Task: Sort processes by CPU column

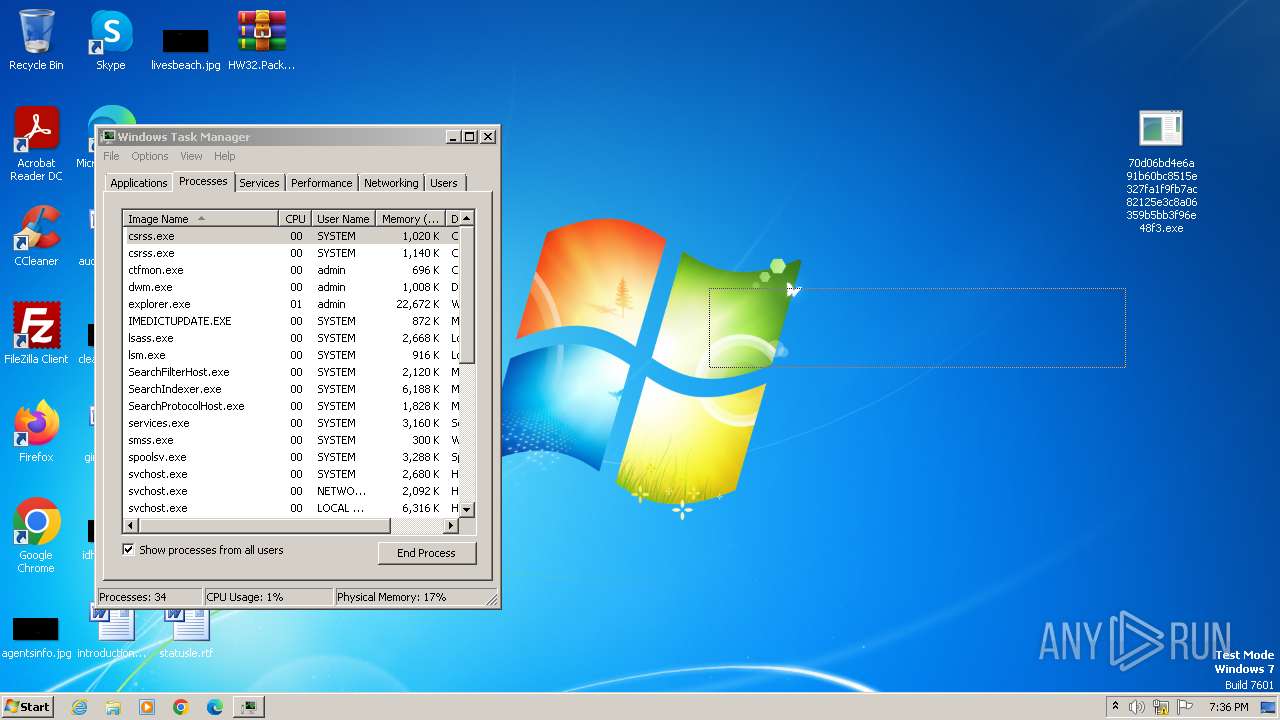Action: coord(295,218)
